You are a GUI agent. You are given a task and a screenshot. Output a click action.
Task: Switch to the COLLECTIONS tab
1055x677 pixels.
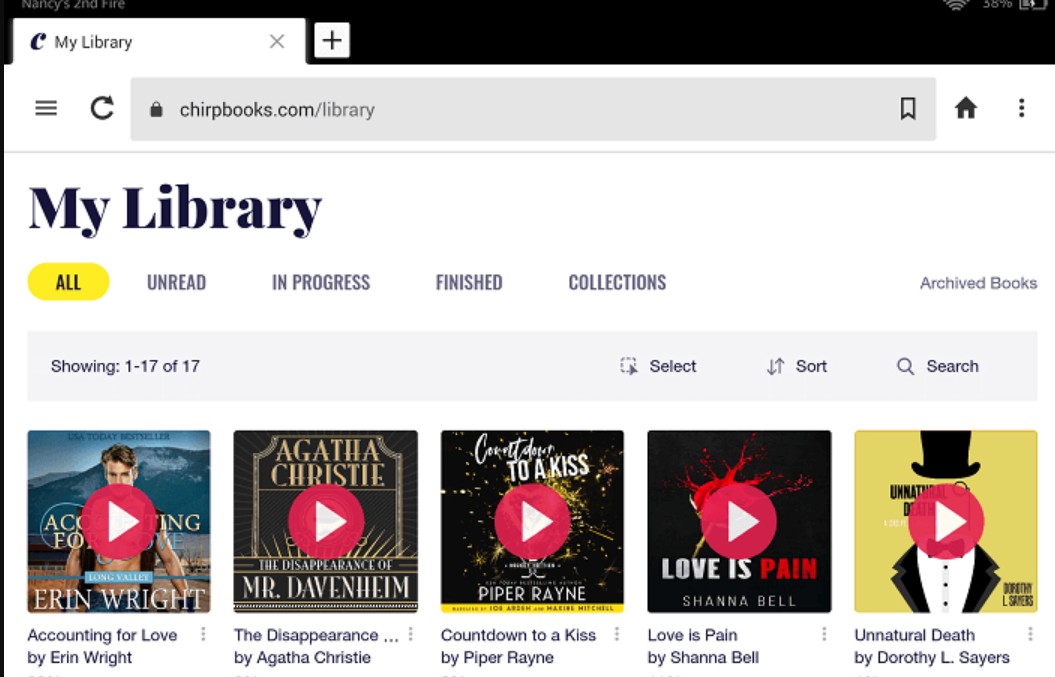(616, 282)
